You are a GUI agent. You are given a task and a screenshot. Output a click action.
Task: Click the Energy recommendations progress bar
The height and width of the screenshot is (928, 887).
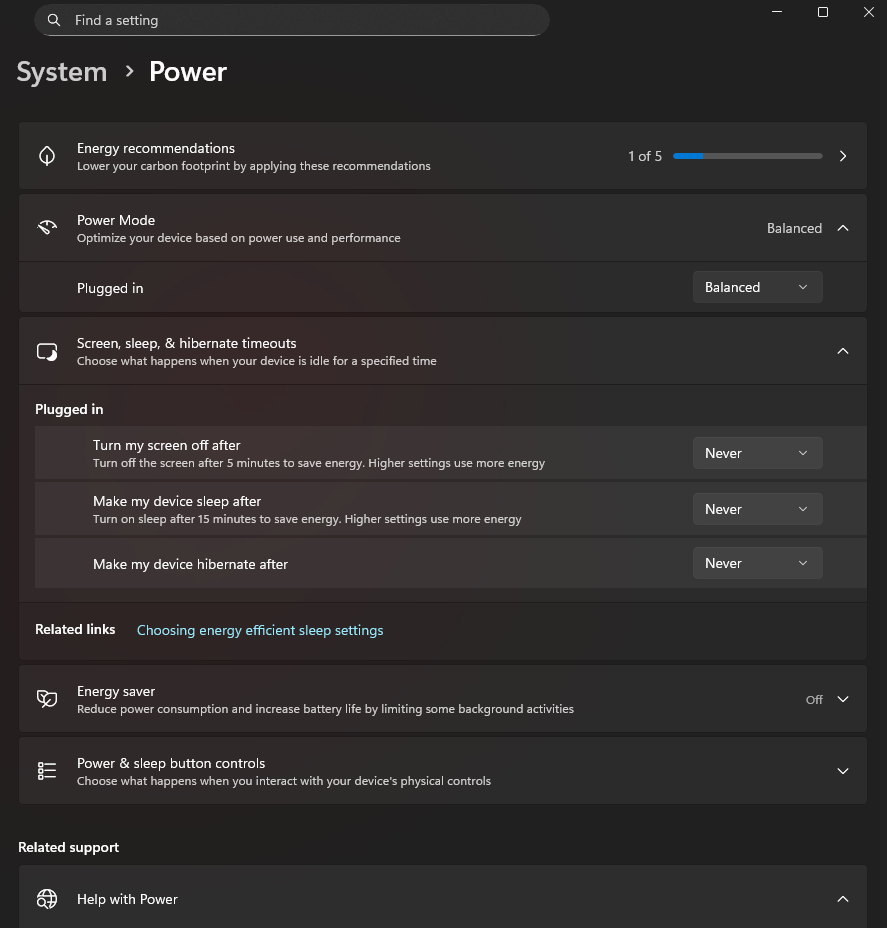coord(747,156)
